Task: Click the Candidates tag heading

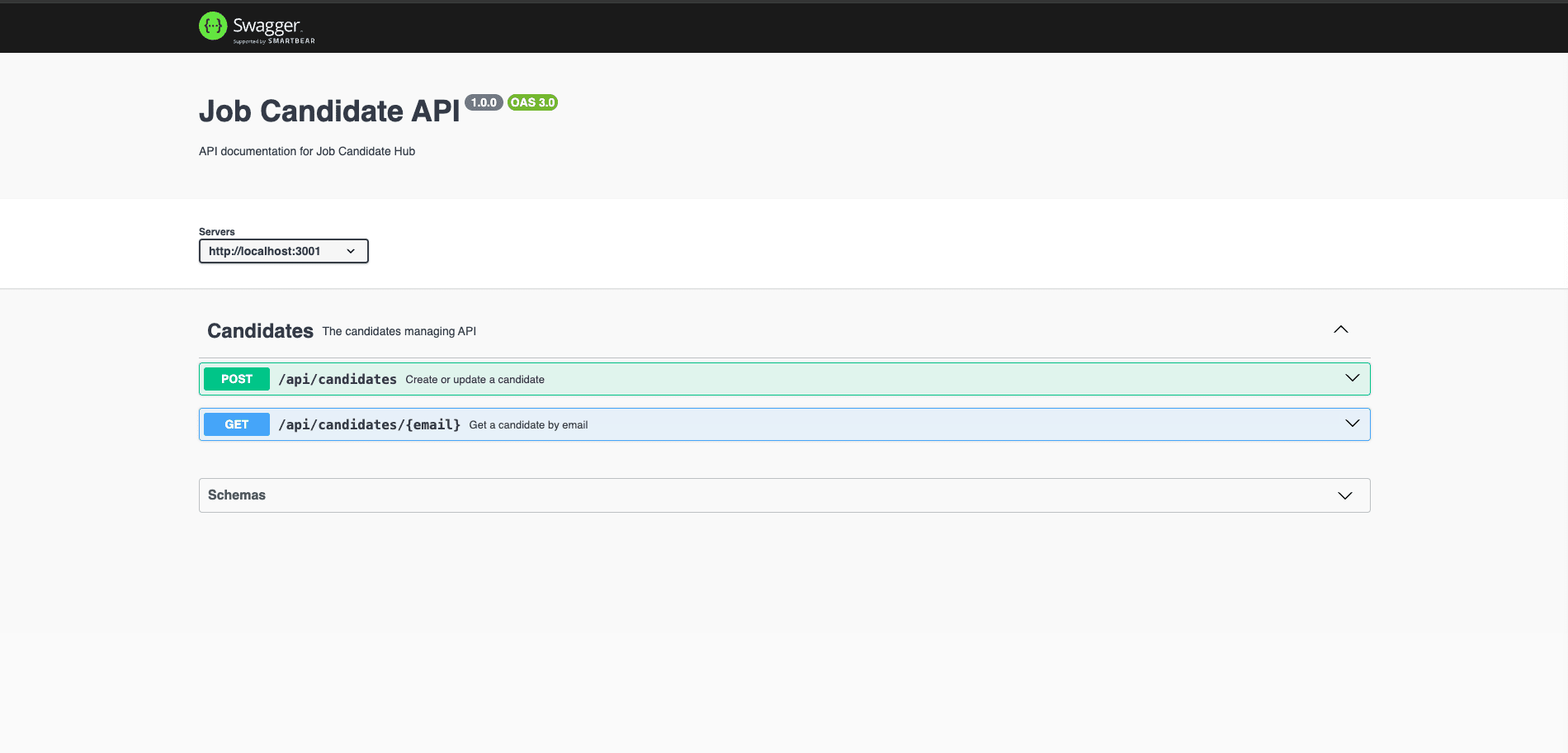Action: [x=260, y=331]
